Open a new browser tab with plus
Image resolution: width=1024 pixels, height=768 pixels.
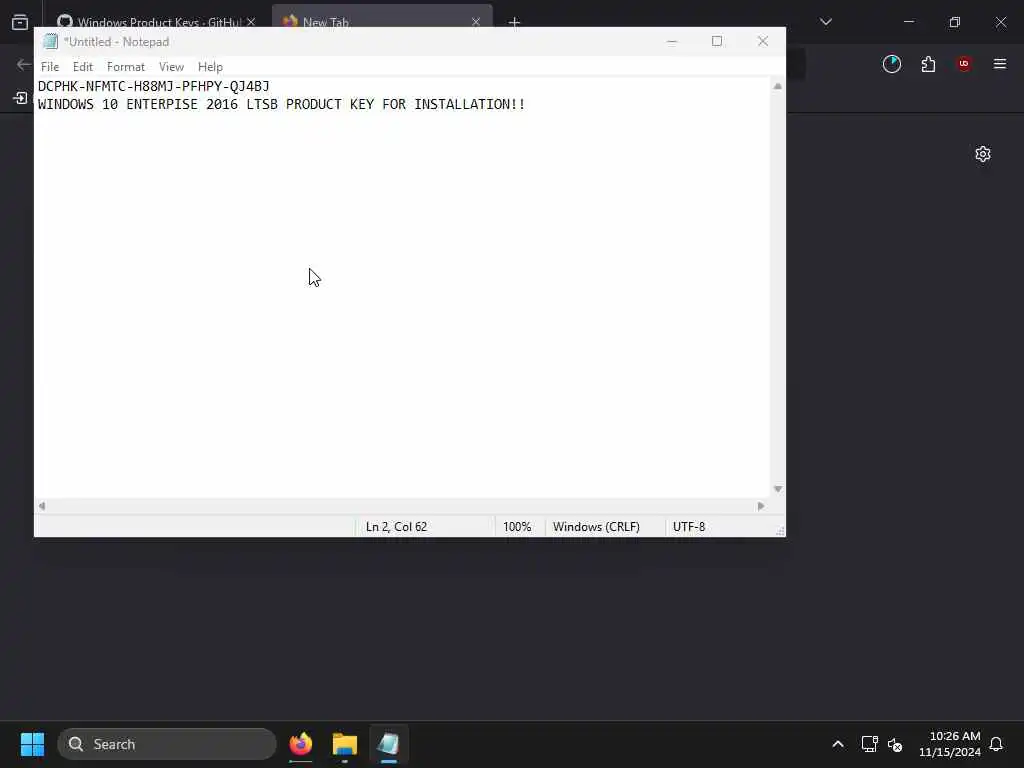514,22
